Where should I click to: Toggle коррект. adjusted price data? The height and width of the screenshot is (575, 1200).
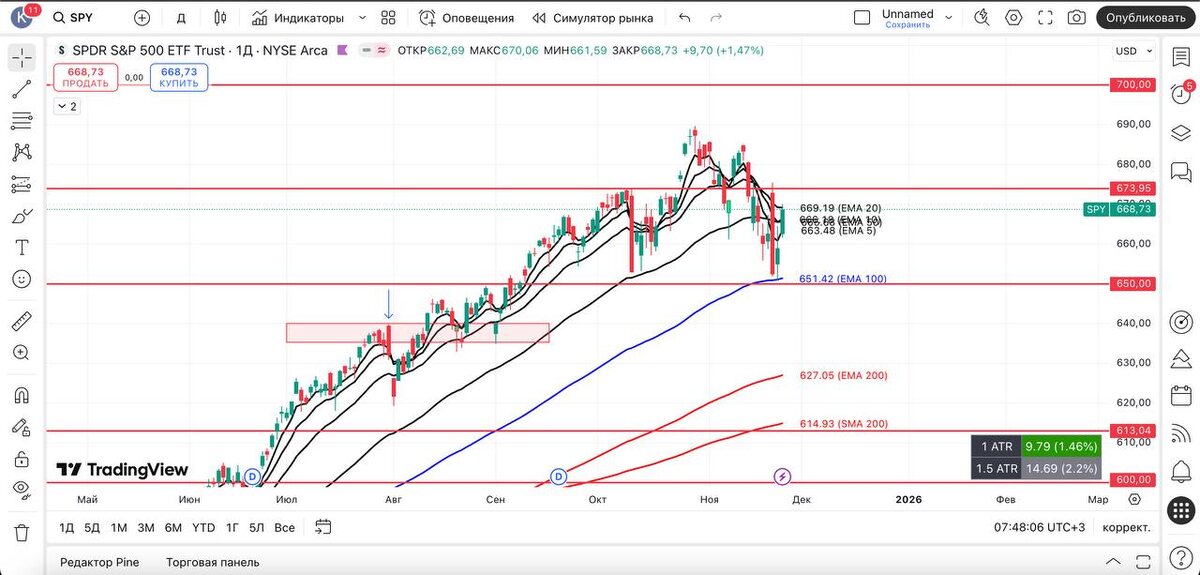pos(1126,527)
